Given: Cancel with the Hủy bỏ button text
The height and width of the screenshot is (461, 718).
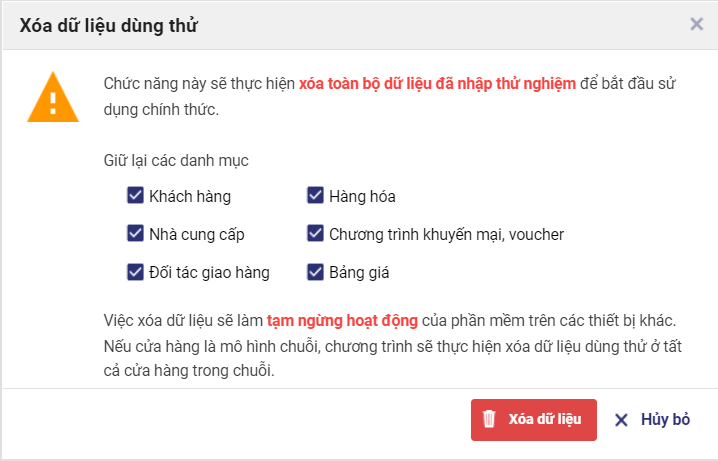Looking at the screenshot, I should (x=665, y=420).
